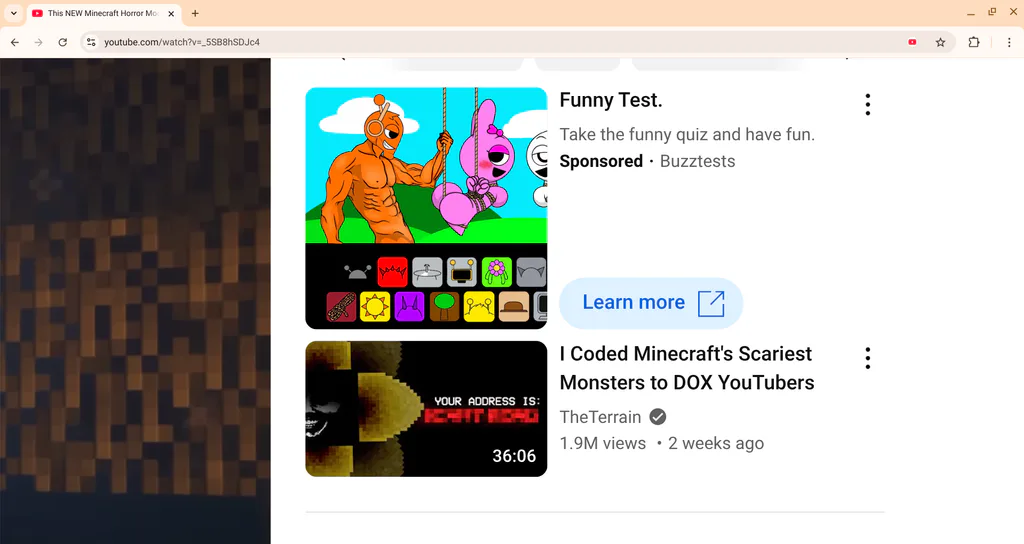Select the Minecraft Horror Mod tab

103,13
